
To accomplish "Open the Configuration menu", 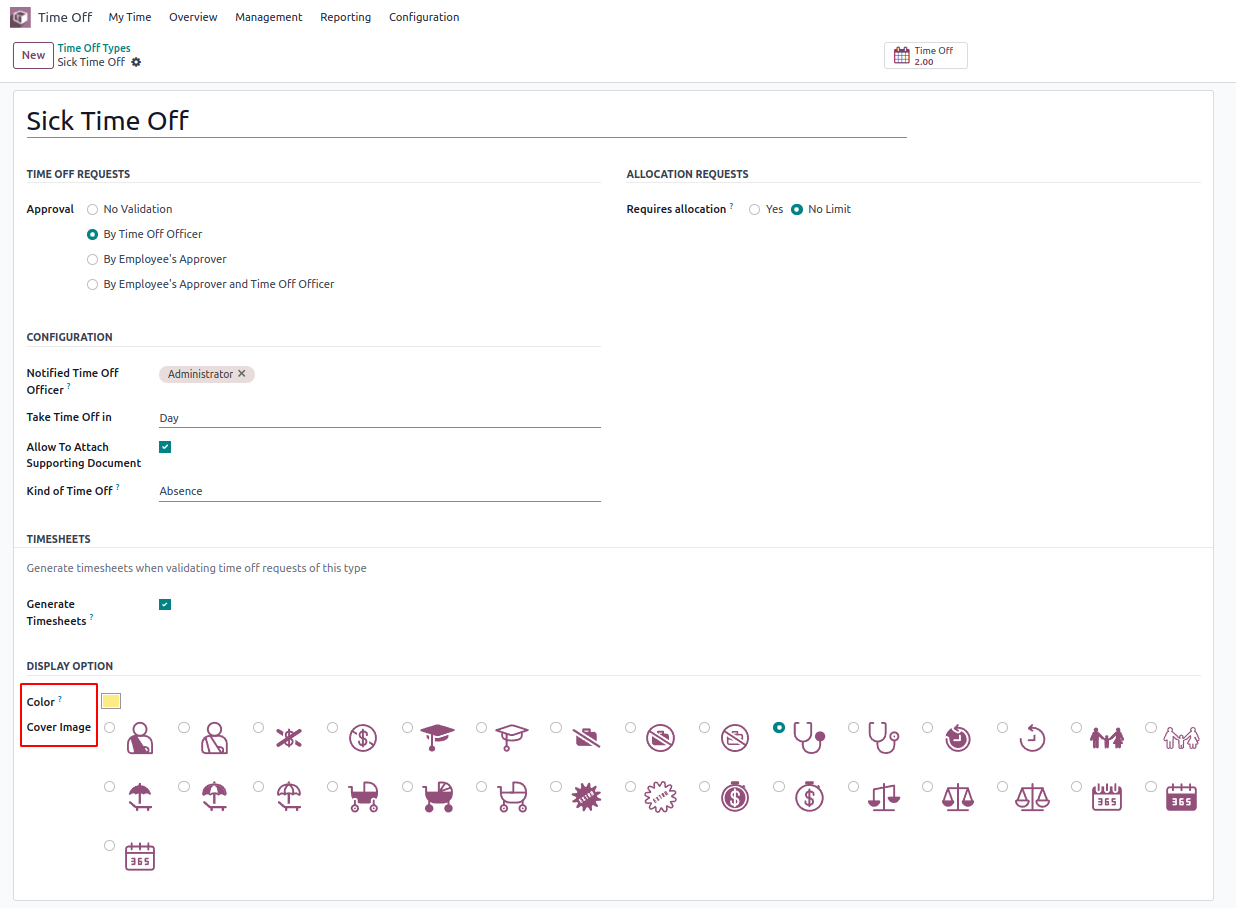I will [424, 17].
